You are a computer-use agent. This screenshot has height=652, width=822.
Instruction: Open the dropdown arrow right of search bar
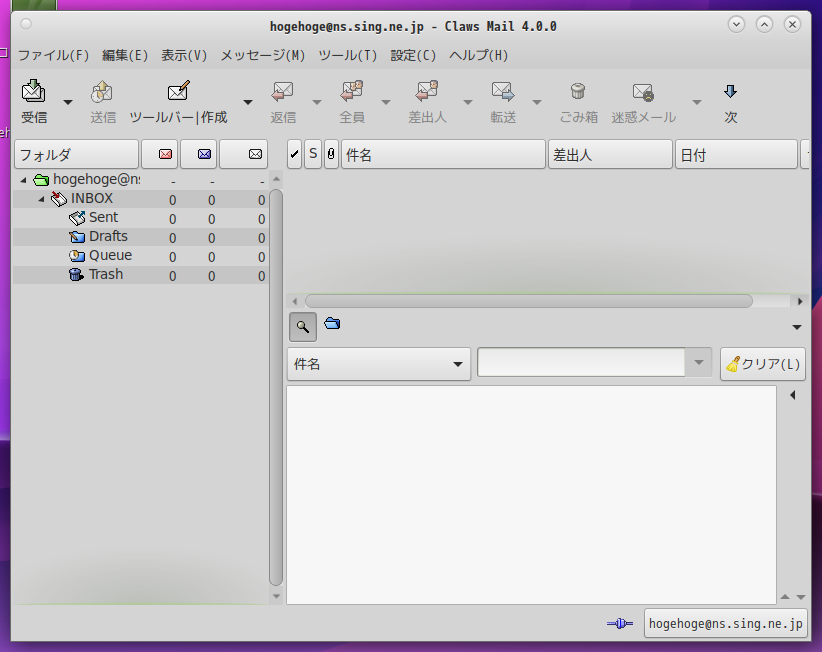tap(797, 327)
